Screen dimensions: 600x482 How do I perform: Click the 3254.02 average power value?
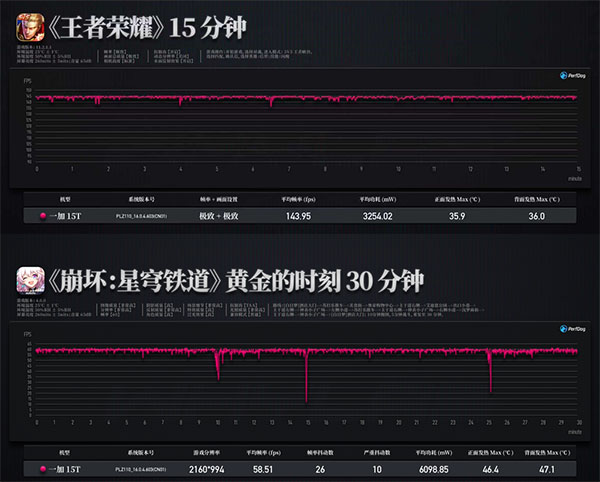point(377,216)
